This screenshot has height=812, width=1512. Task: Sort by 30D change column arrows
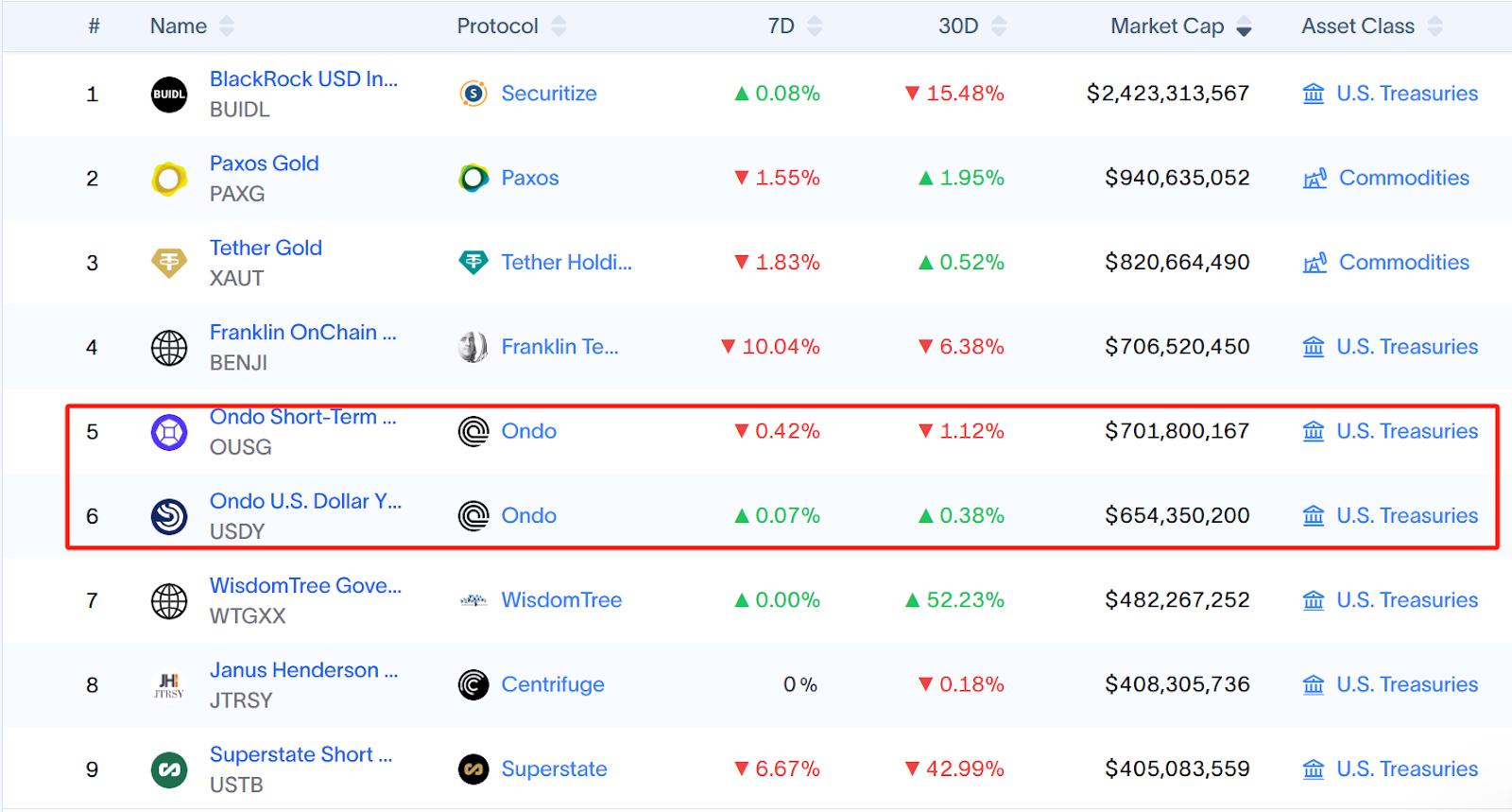(998, 26)
